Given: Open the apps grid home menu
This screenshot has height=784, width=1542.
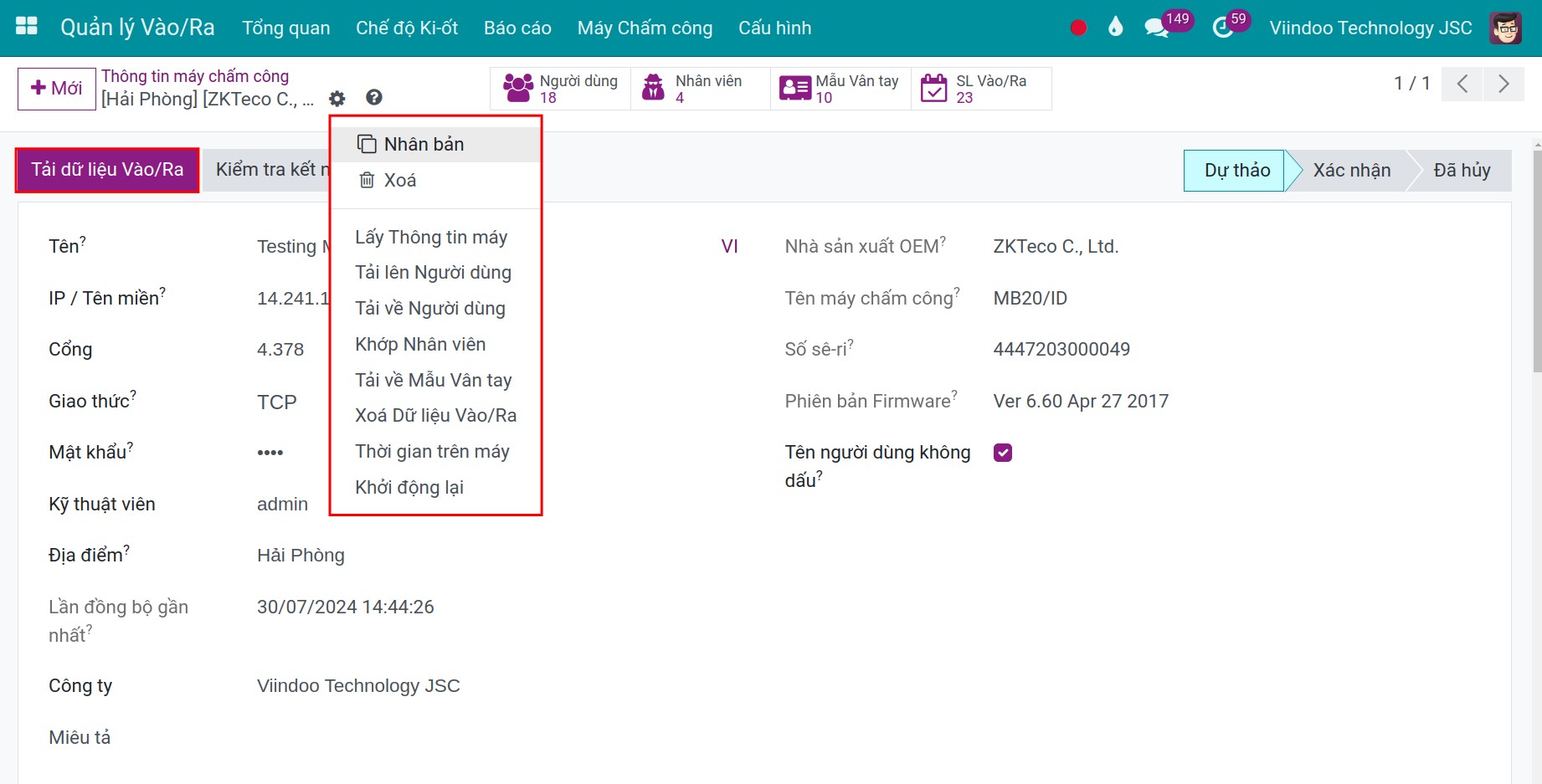Looking at the screenshot, I should click(x=27, y=27).
